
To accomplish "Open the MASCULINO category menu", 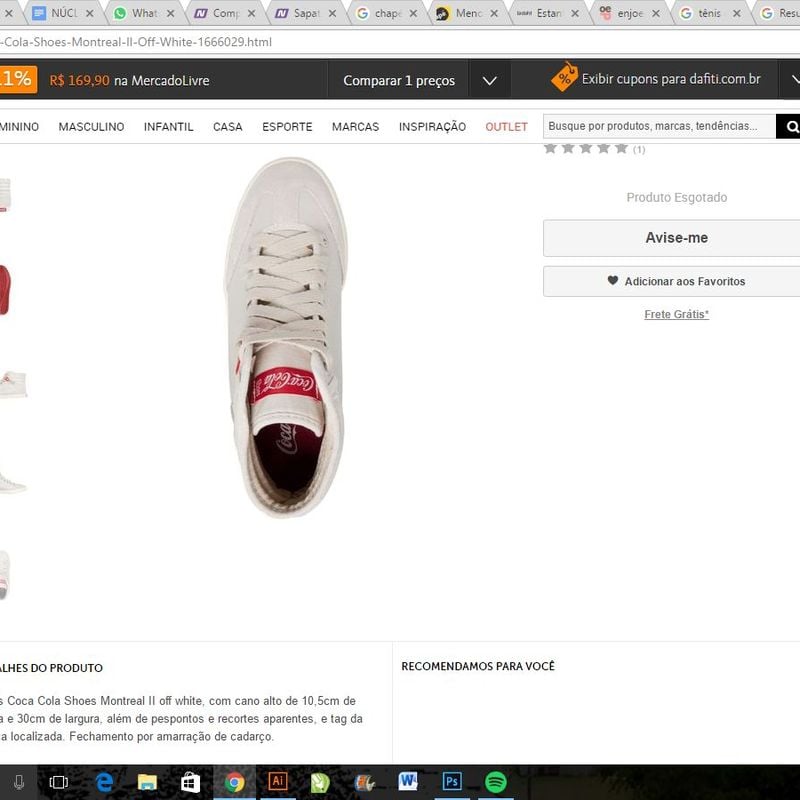I will pyautogui.click(x=91, y=127).
